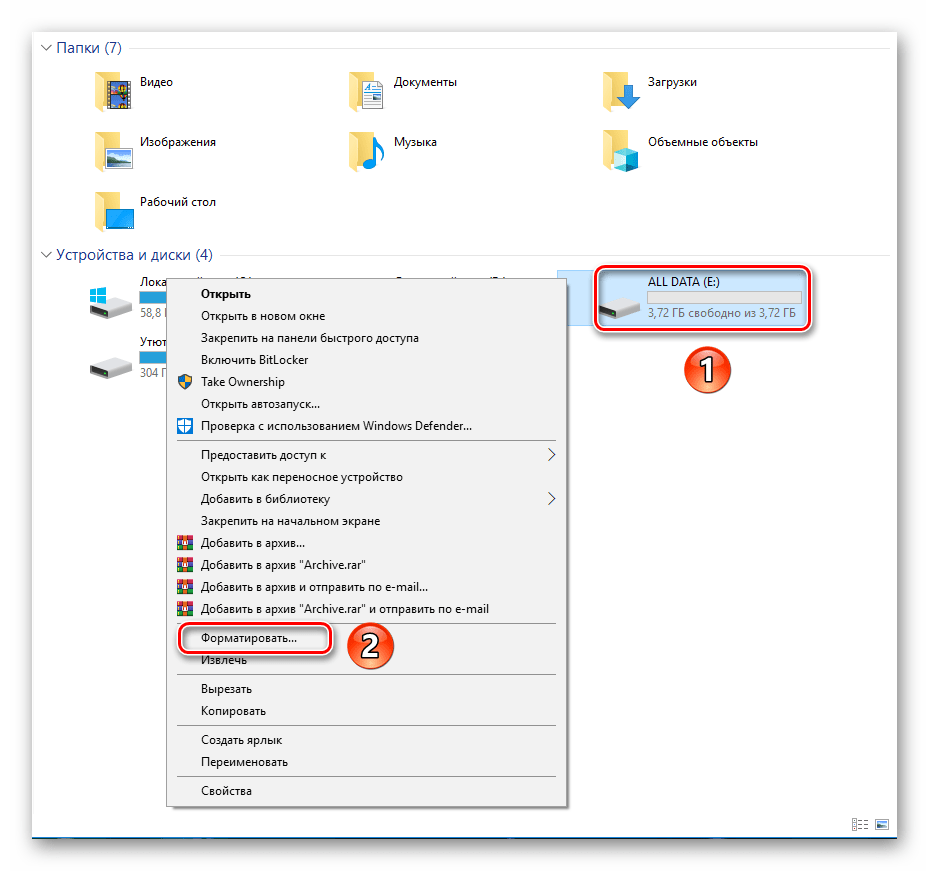Open the Изображения folder icon
The width and height of the screenshot is (929, 871).
(113, 151)
